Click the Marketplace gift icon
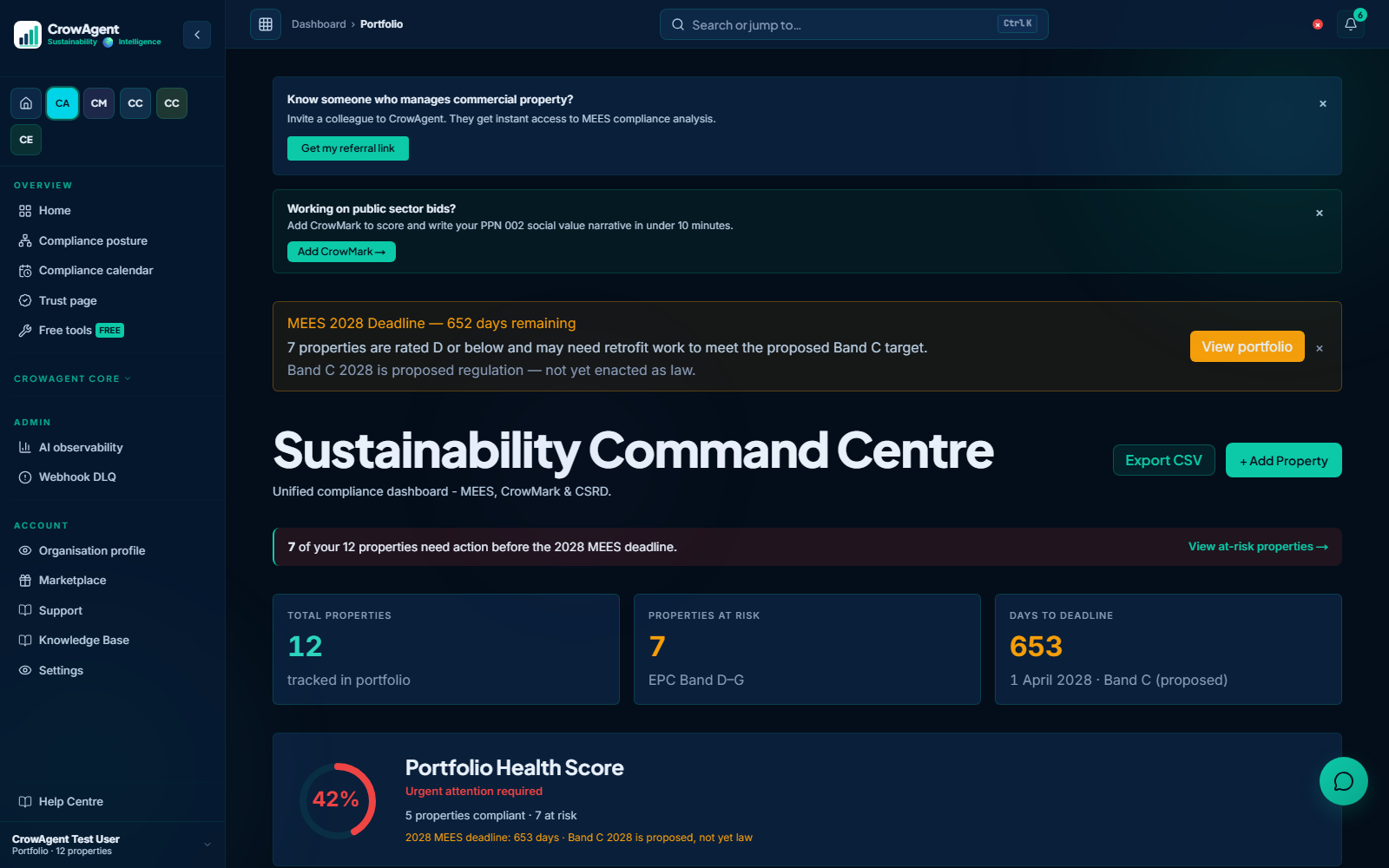1389x868 pixels. [25, 581]
